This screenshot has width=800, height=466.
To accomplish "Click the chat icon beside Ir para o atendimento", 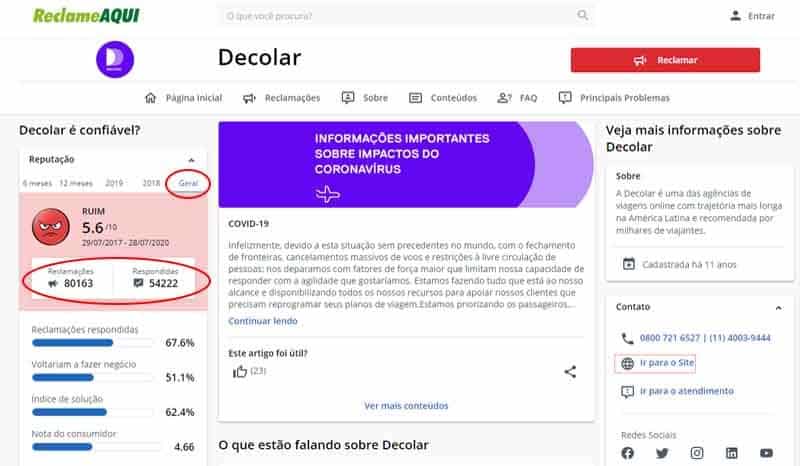I will (x=627, y=391).
